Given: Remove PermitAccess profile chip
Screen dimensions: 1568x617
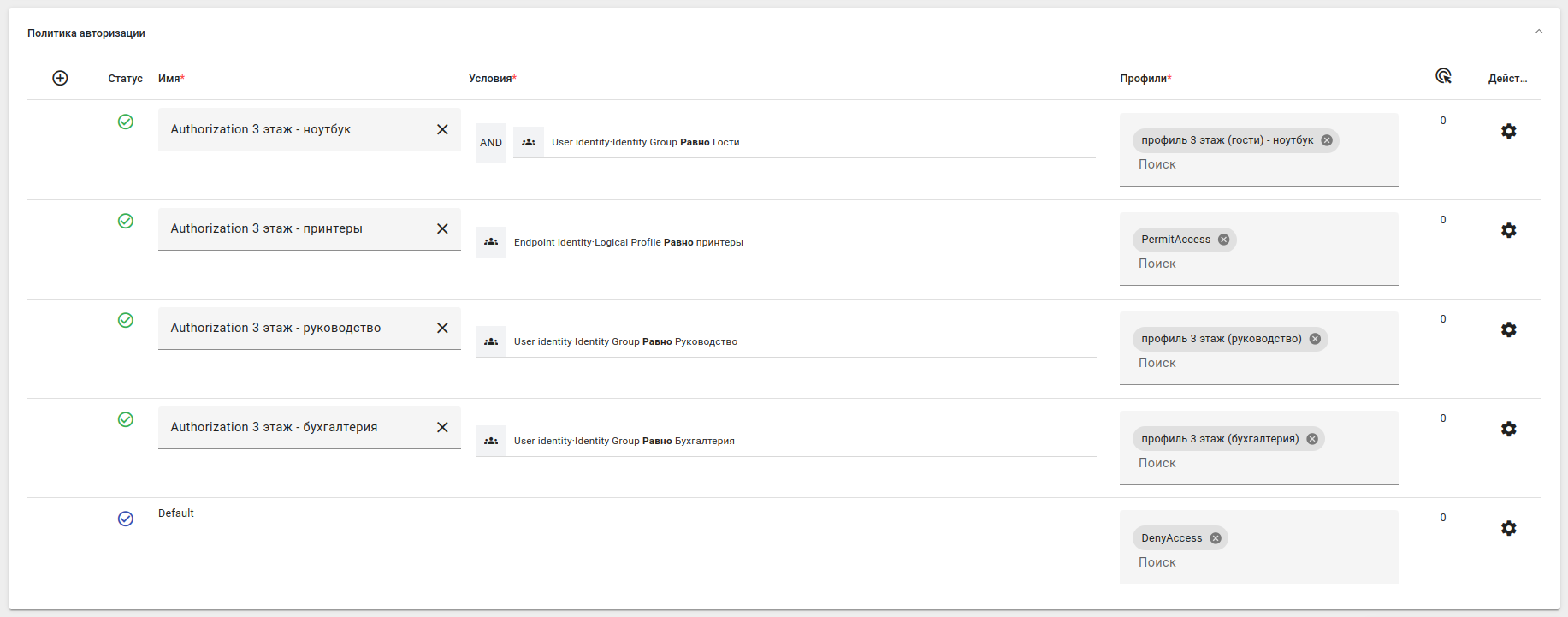Looking at the screenshot, I should [1224, 240].
